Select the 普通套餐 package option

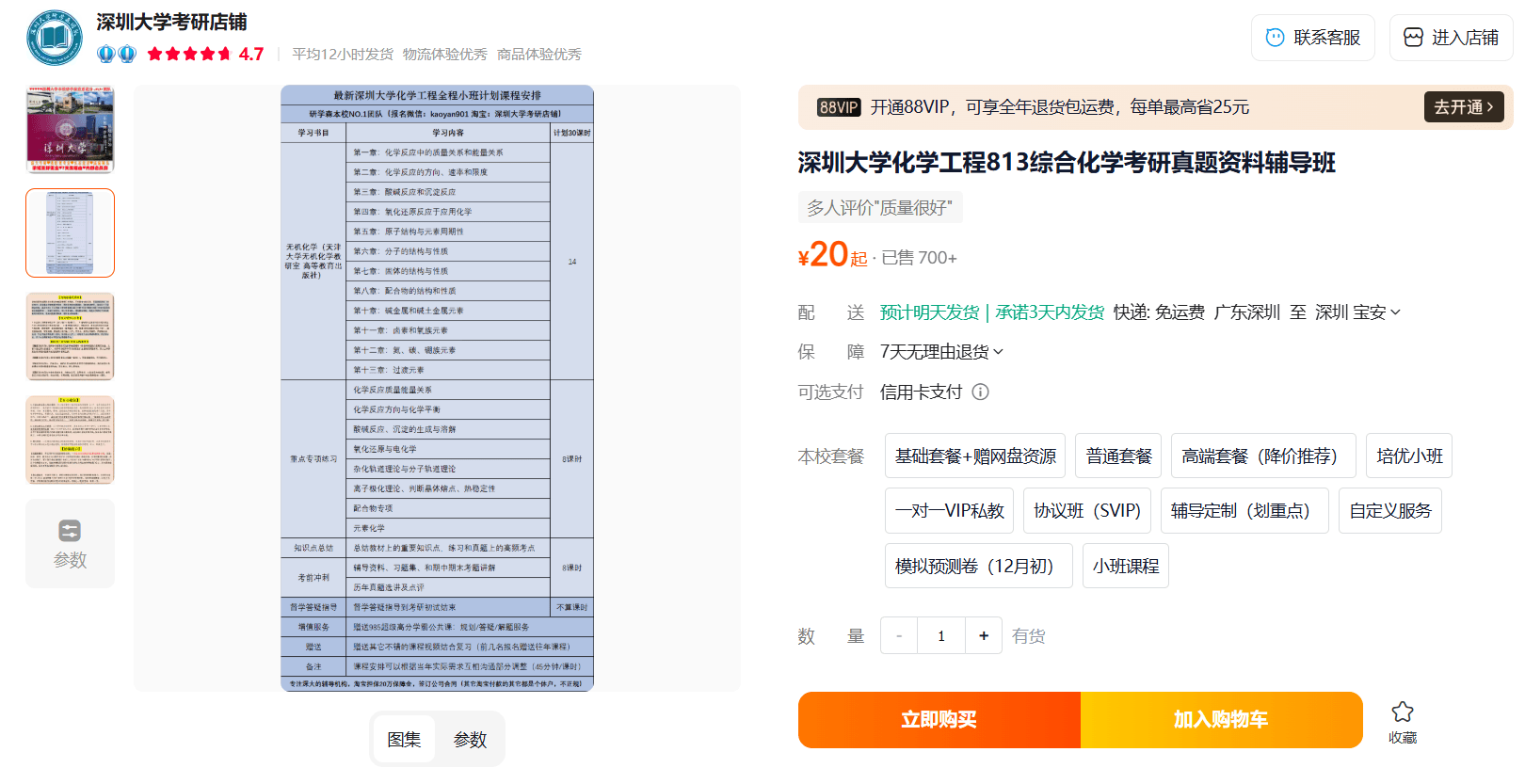1118,456
